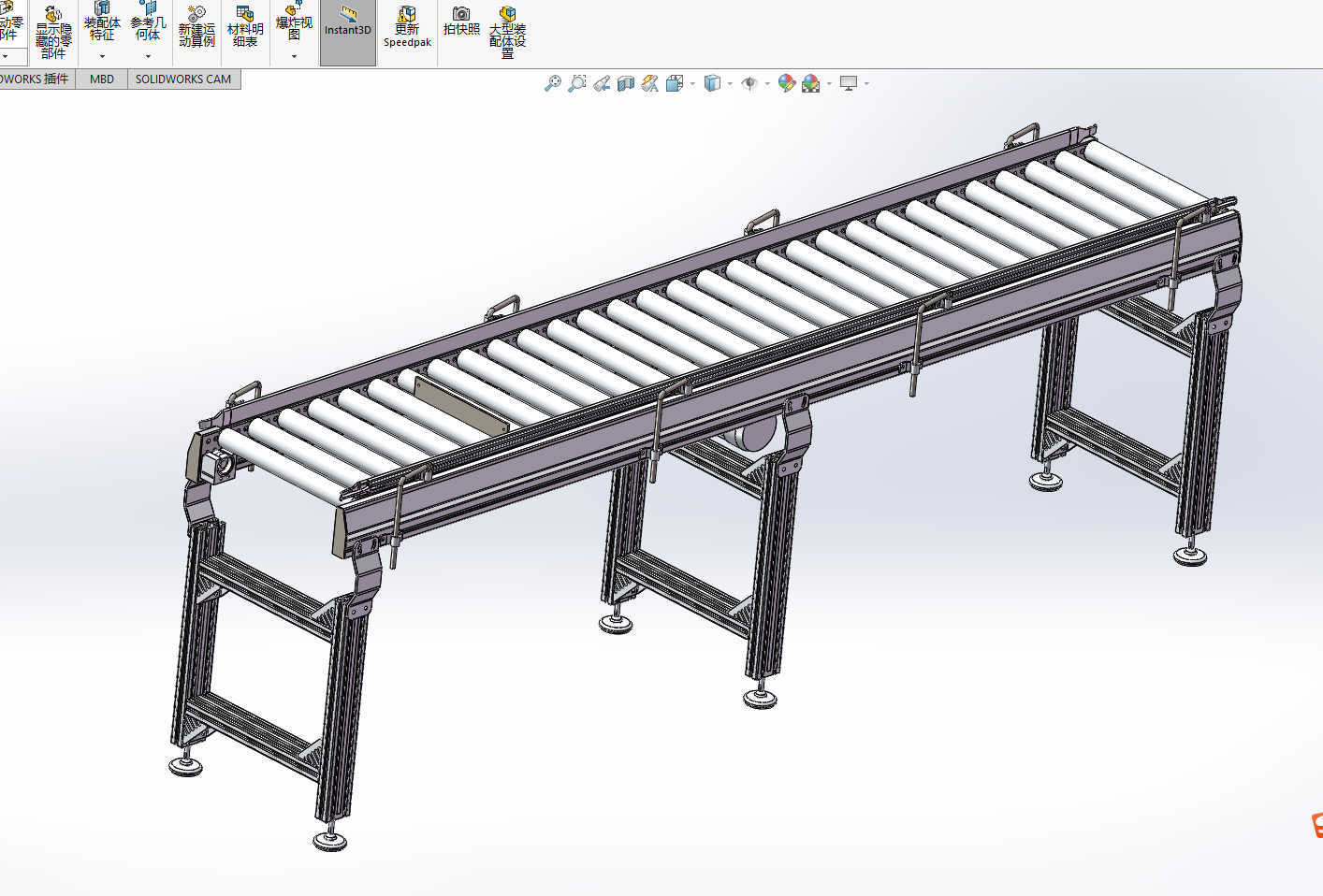Switch to the MBD tab
This screenshot has height=896, width=1323.
click(x=102, y=79)
